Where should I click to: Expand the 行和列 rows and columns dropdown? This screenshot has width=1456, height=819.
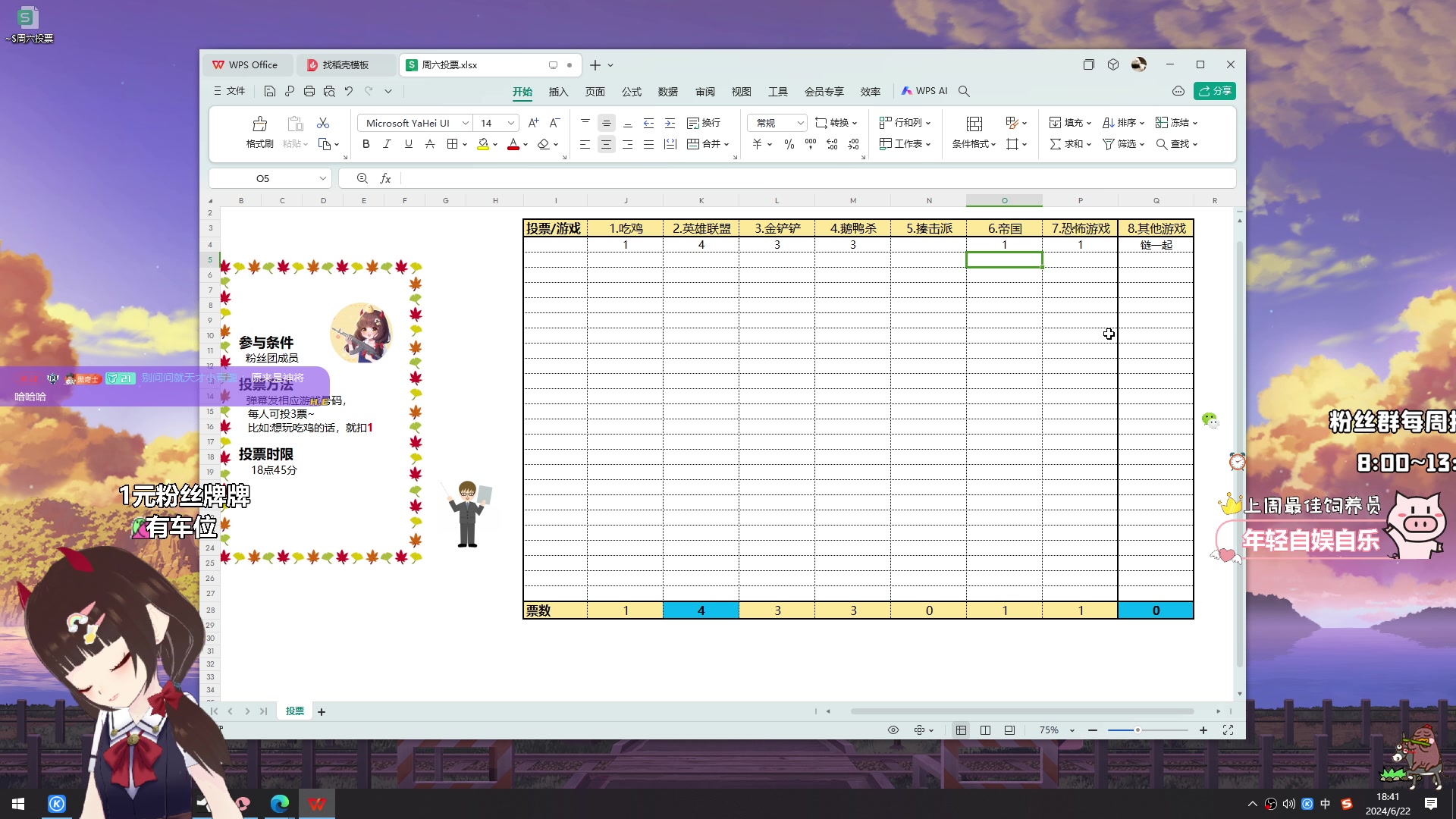point(928,123)
